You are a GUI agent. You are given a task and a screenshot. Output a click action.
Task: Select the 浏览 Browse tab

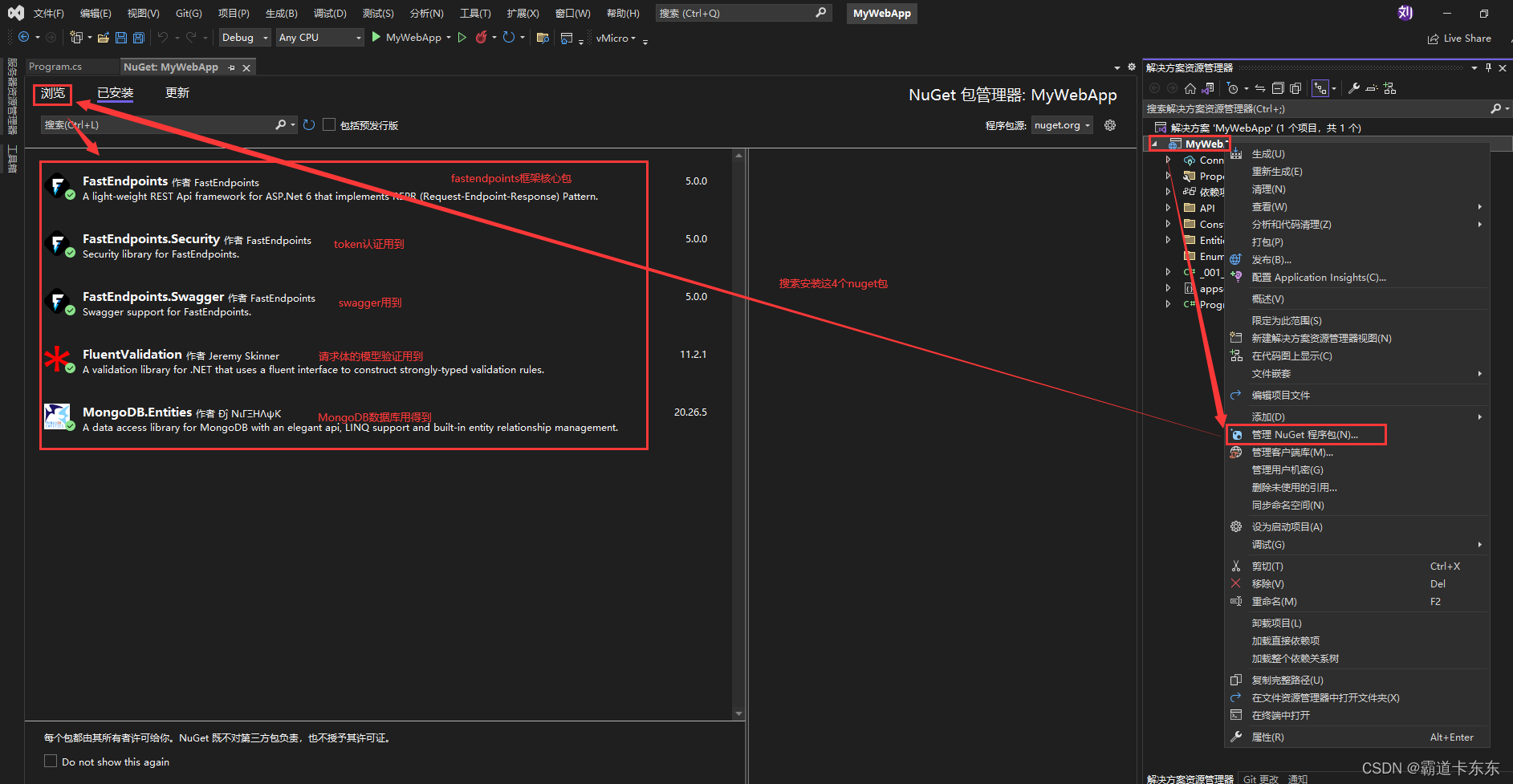click(x=53, y=93)
